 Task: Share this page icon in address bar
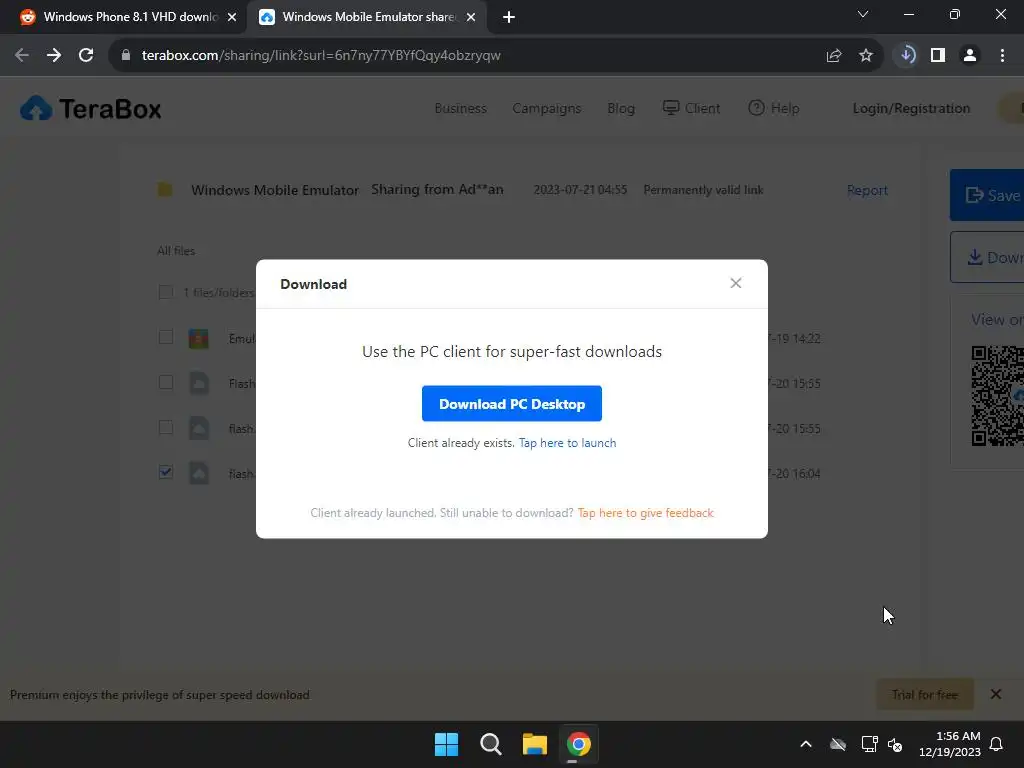tap(833, 56)
